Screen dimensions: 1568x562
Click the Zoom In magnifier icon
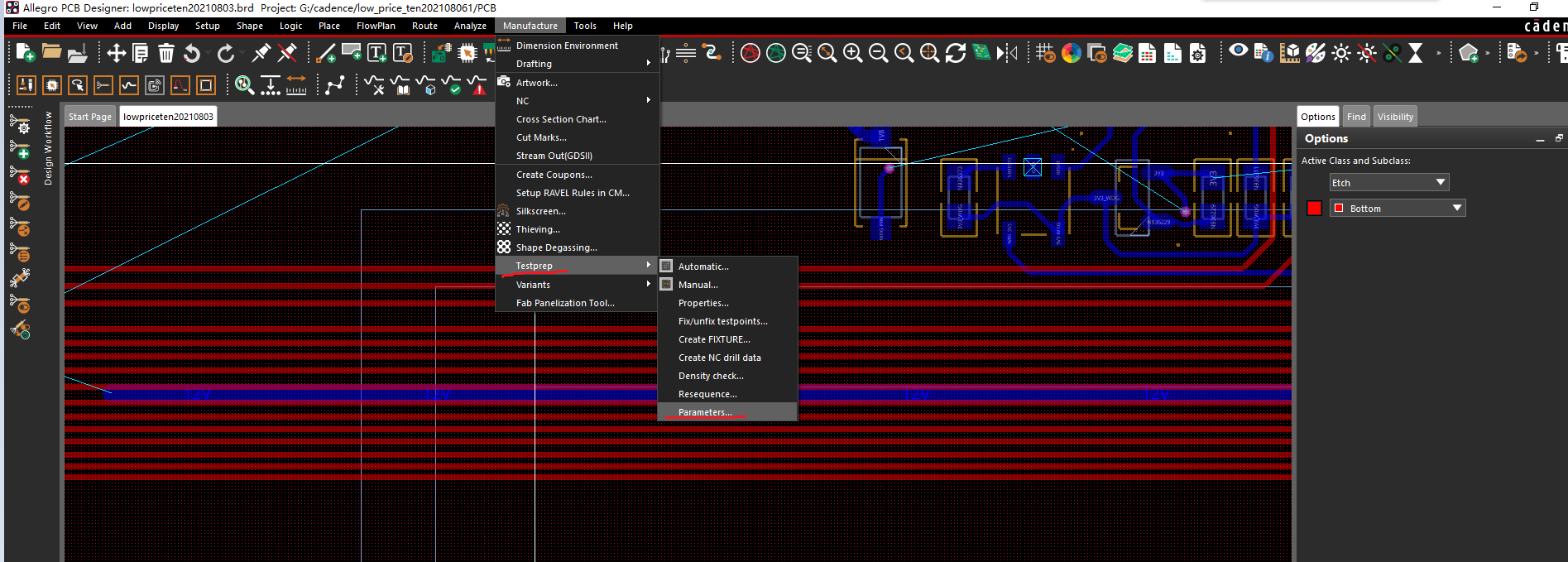[x=852, y=54]
